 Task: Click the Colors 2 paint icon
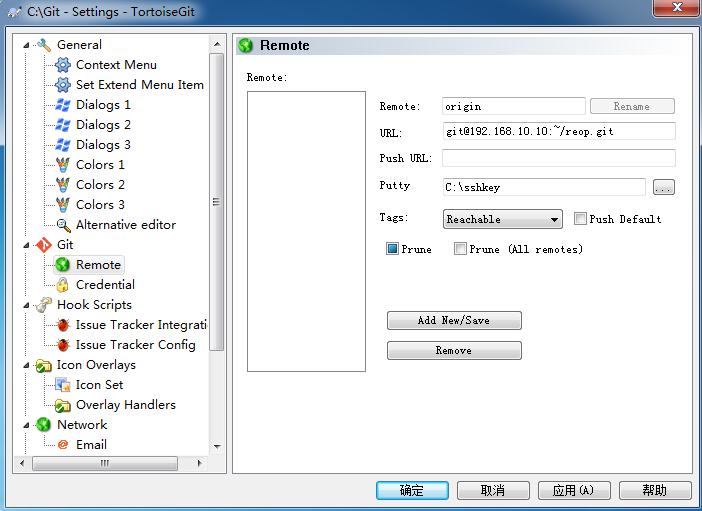click(63, 185)
